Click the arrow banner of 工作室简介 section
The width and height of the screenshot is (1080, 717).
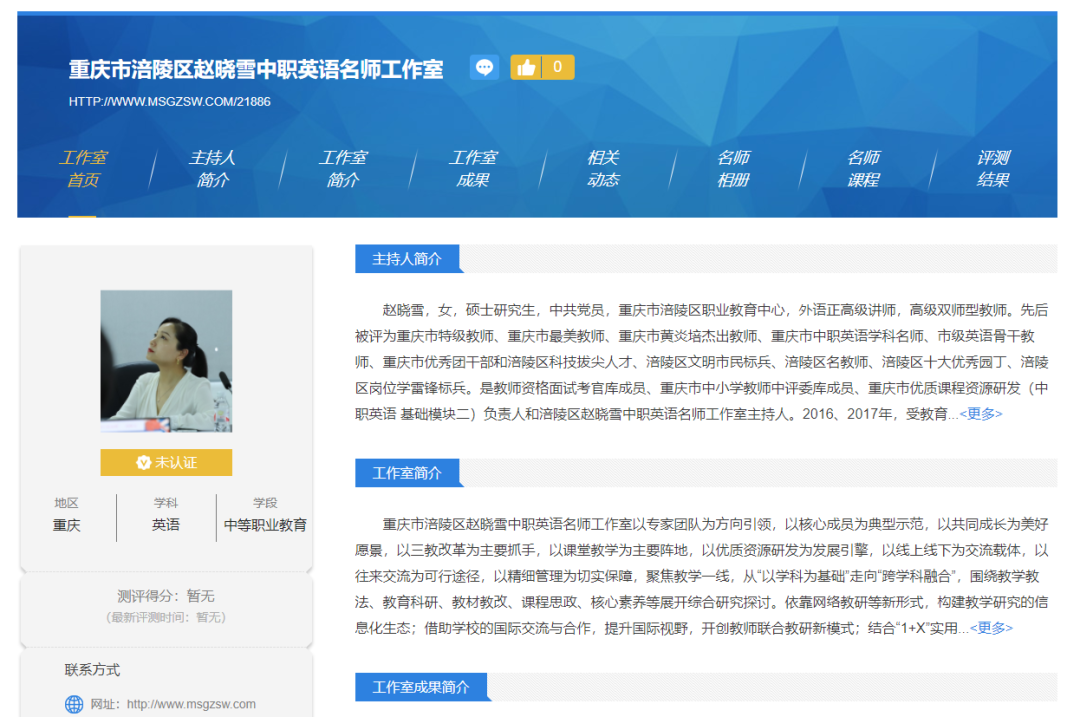[x=409, y=473]
